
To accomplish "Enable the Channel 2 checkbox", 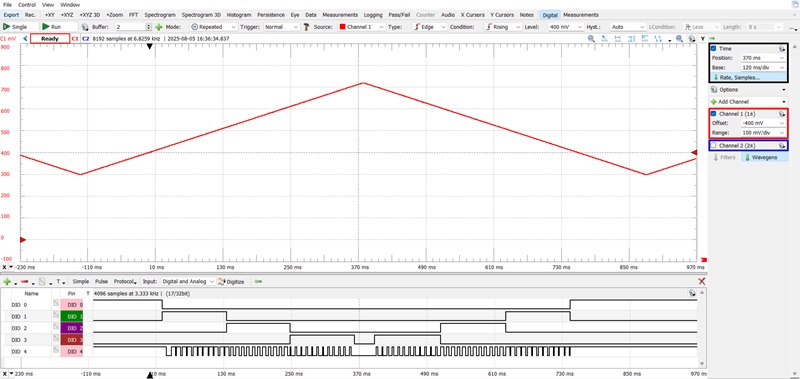I will (713, 146).
